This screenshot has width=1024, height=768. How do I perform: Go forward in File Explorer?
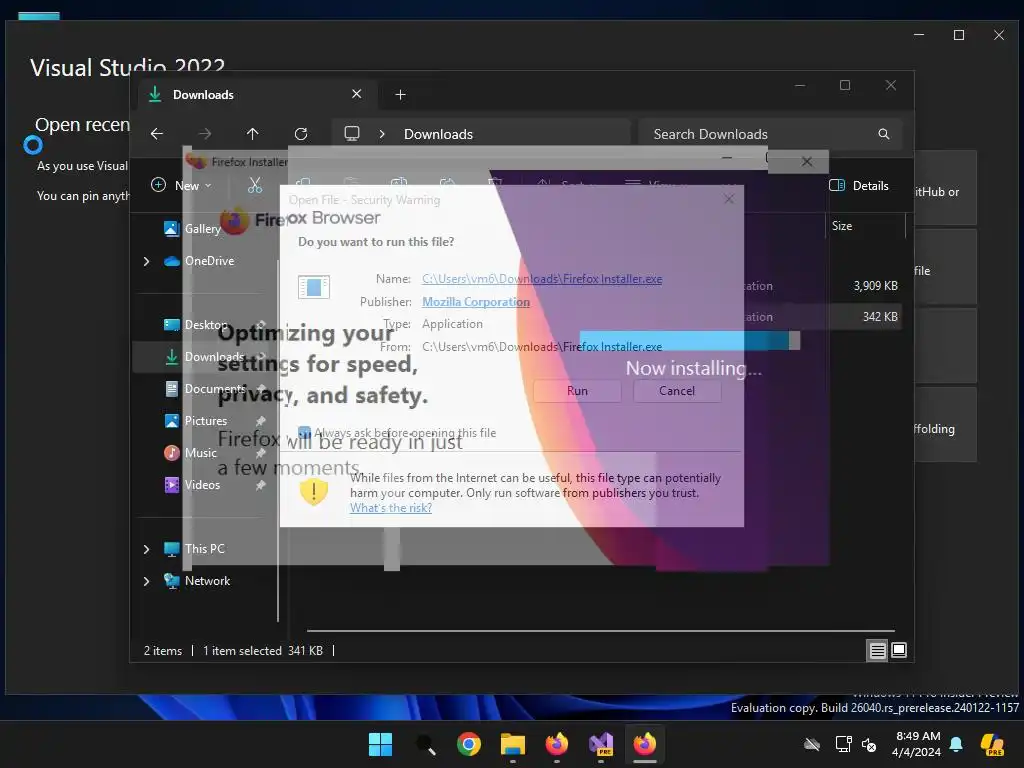coord(204,134)
